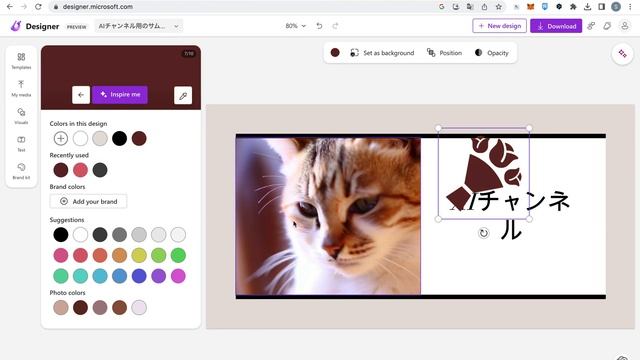The height and width of the screenshot is (360, 640).
Task: Open the Templates sidebar panel
Action: coord(21,60)
